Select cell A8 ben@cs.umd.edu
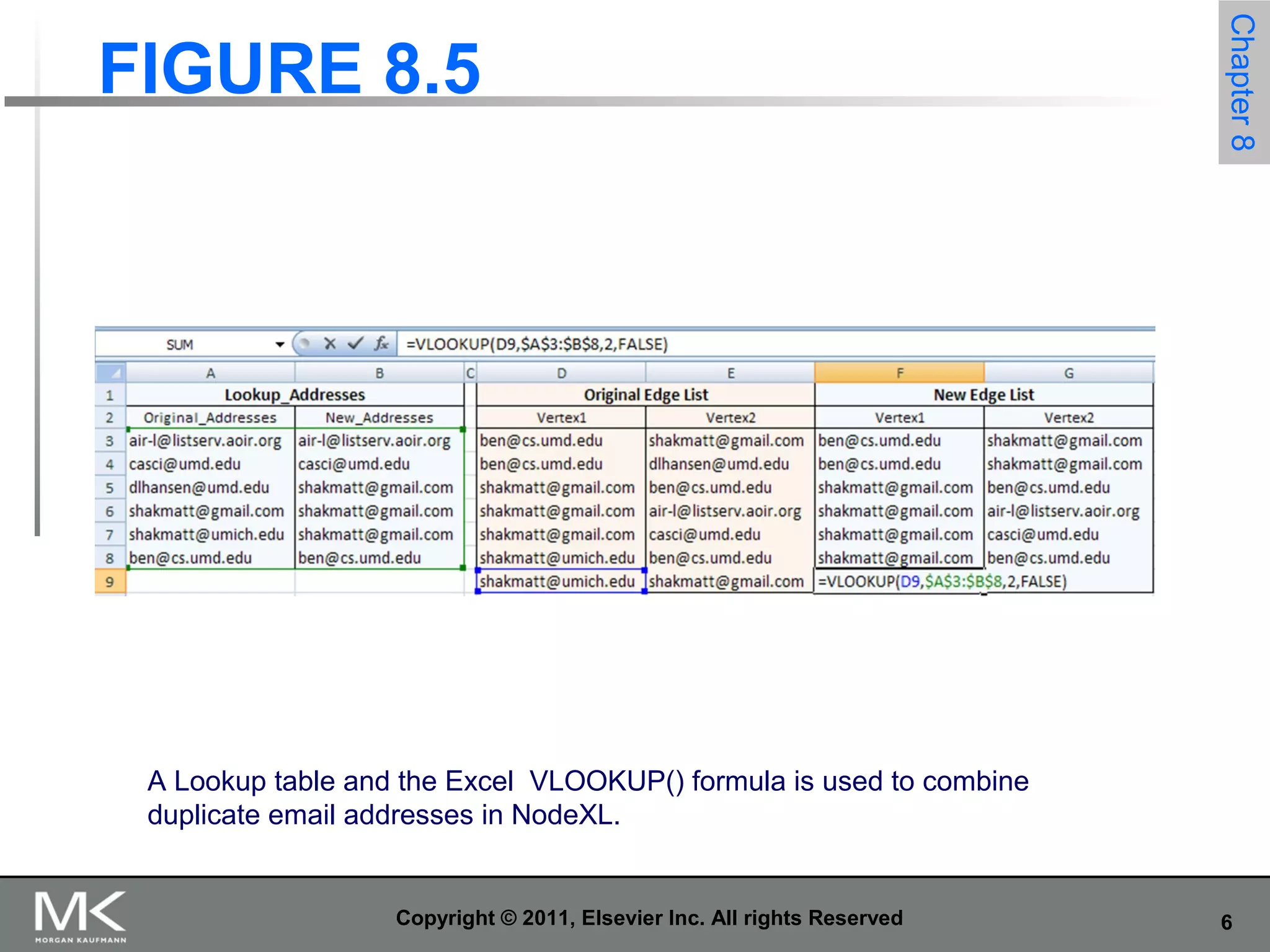 pyautogui.click(x=210, y=558)
